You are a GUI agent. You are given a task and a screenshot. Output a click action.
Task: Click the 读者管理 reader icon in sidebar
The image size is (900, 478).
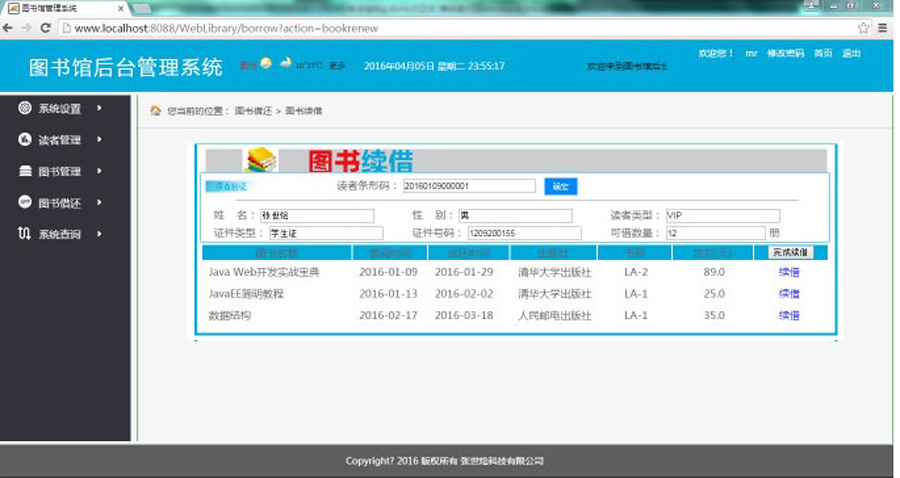25,139
